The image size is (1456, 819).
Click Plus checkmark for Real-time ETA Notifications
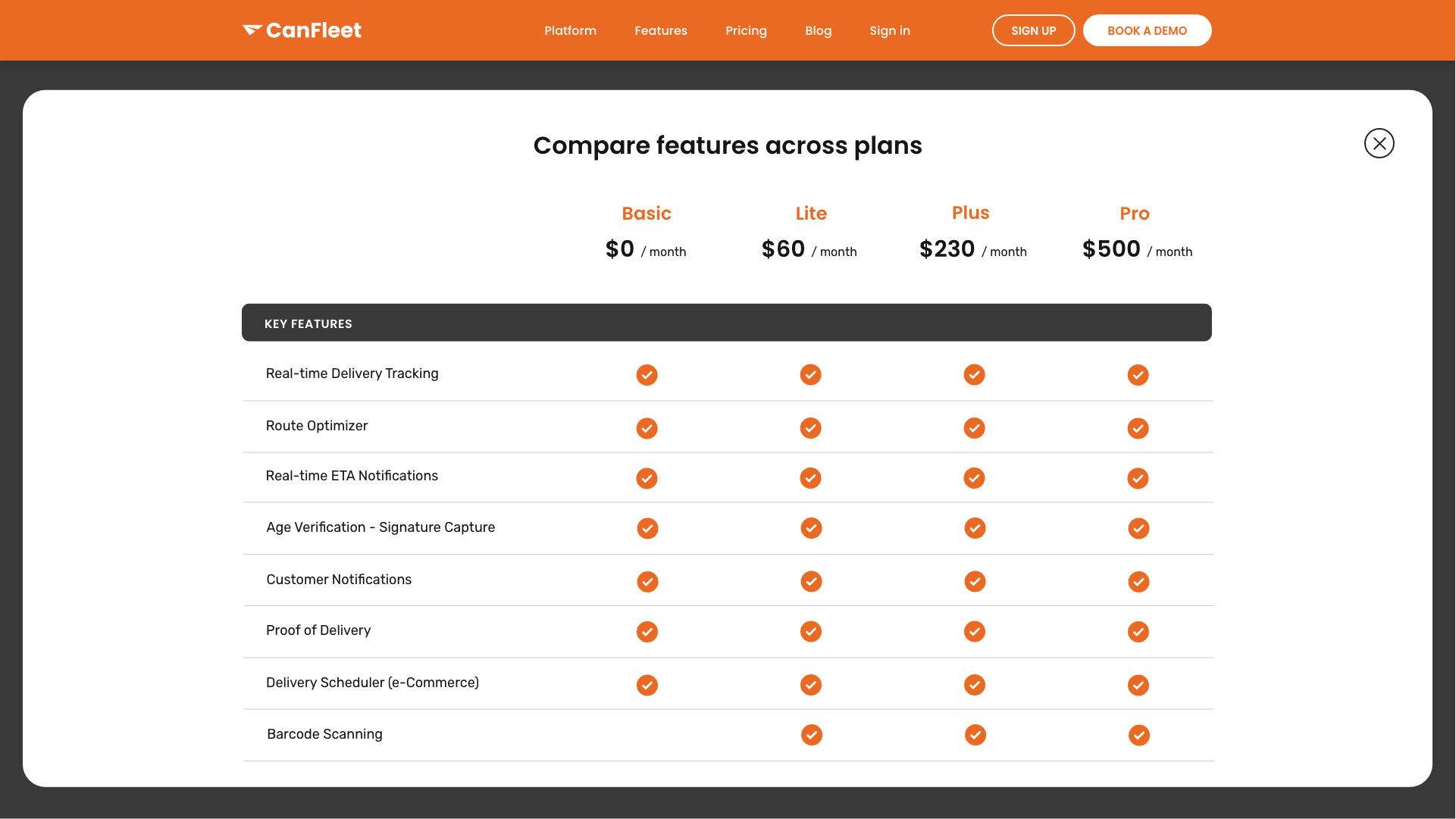coord(974,478)
